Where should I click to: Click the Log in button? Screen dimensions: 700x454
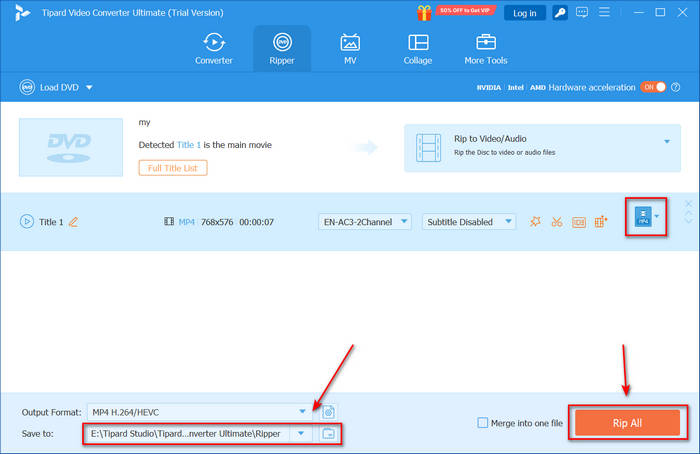pyautogui.click(x=525, y=13)
